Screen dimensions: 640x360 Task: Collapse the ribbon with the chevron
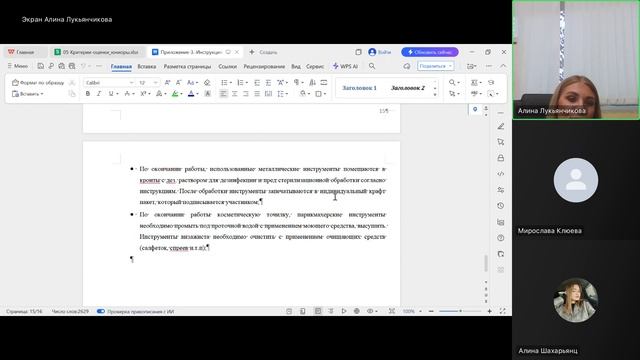point(503,66)
